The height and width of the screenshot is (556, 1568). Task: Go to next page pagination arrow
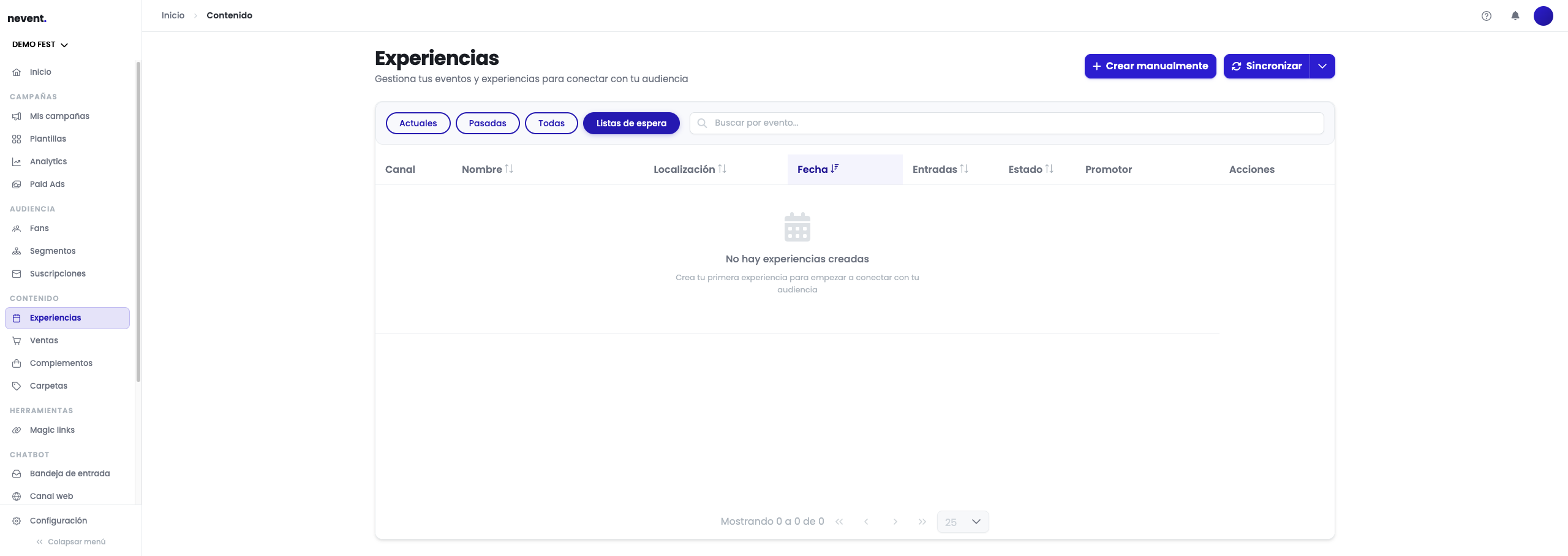895,522
